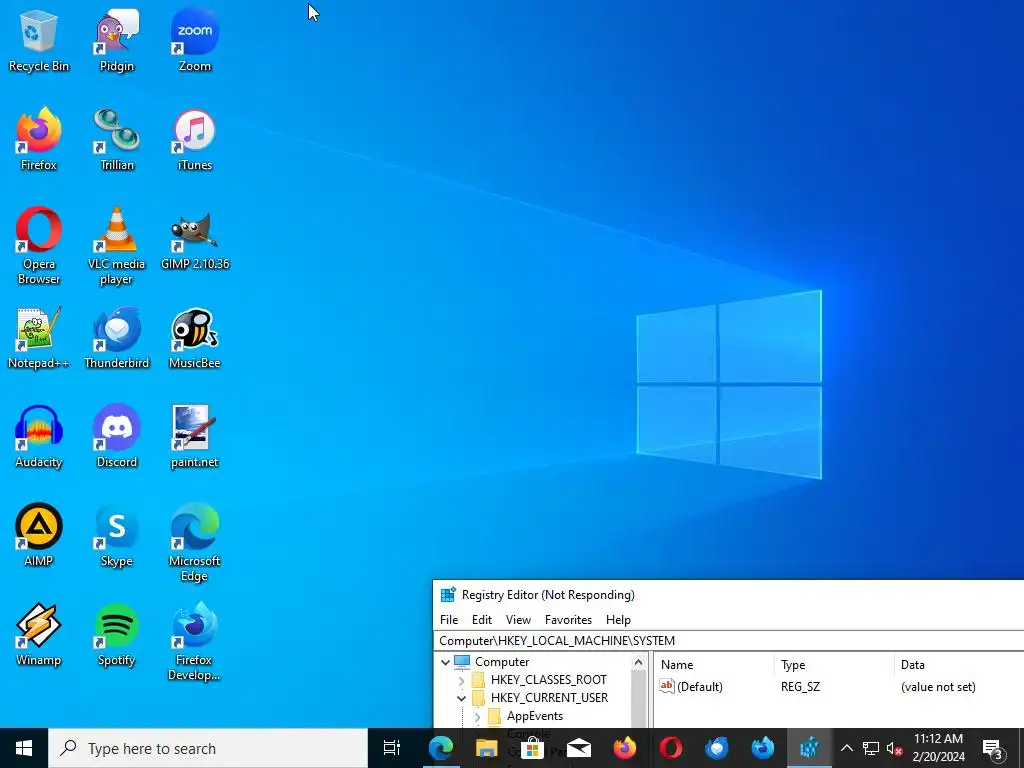Collapse the Computer node in Registry Editor
This screenshot has width=1024, height=768.
[x=445, y=662]
